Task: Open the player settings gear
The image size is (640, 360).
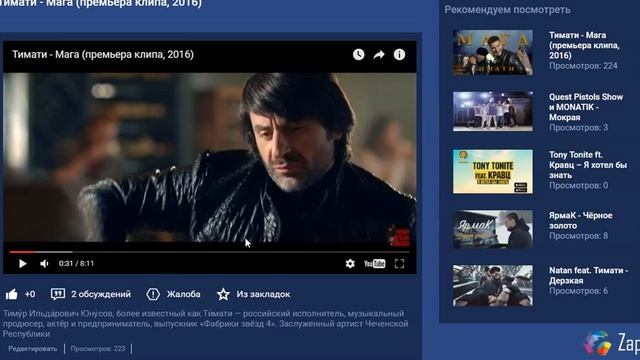Action: pyautogui.click(x=350, y=264)
